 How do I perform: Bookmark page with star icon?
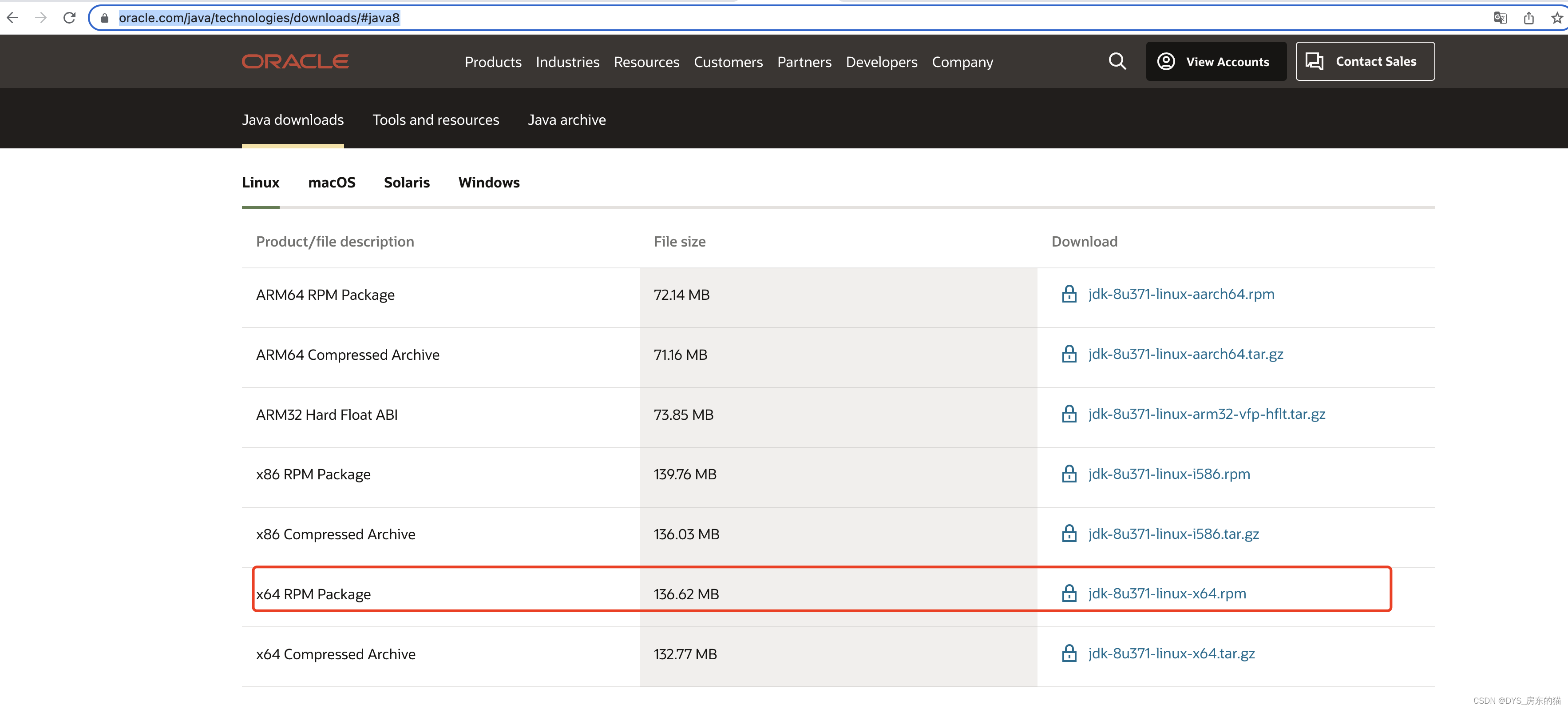[x=1557, y=18]
